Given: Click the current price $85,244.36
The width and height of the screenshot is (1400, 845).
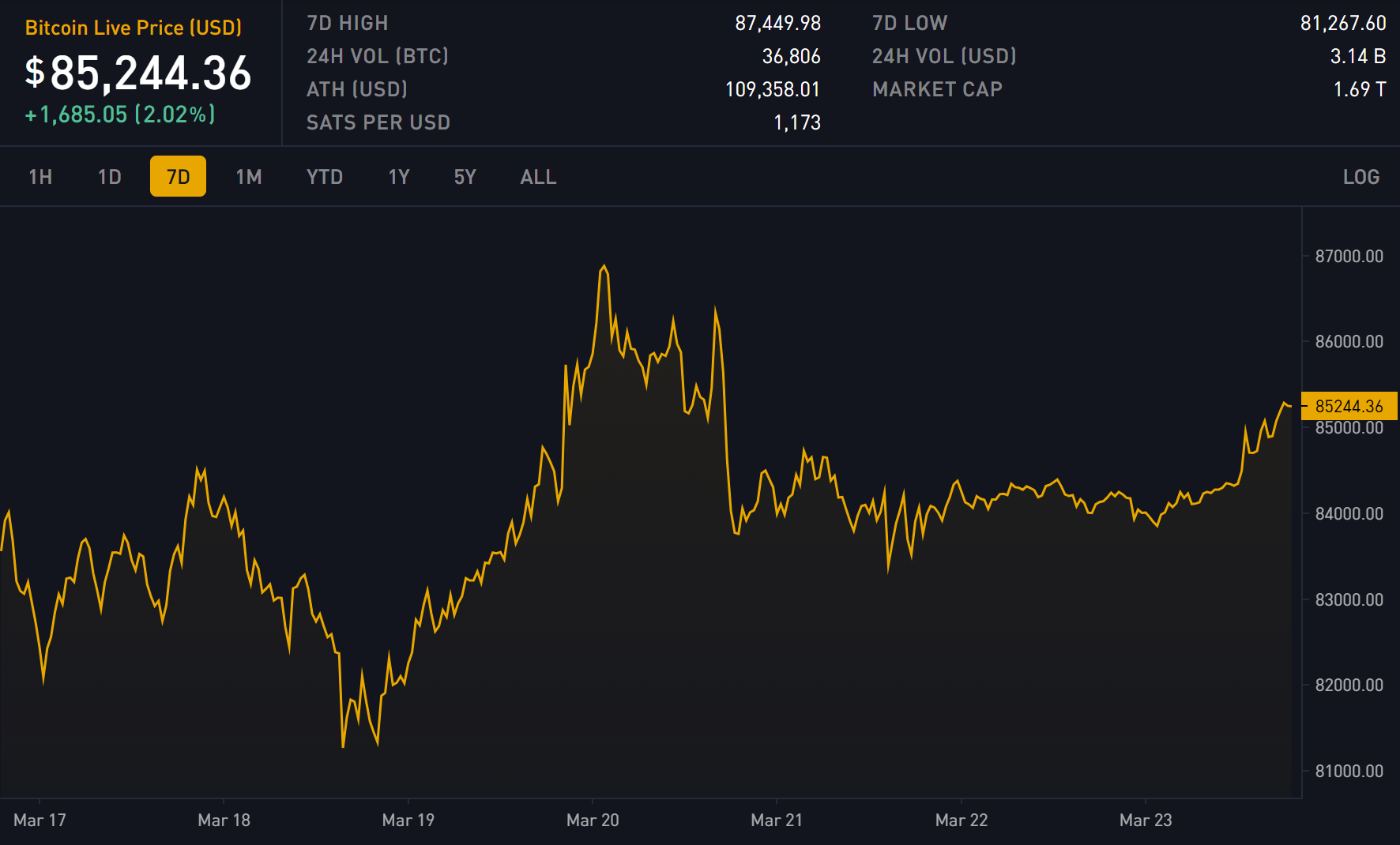Looking at the screenshot, I should pyautogui.click(x=138, y=73).
